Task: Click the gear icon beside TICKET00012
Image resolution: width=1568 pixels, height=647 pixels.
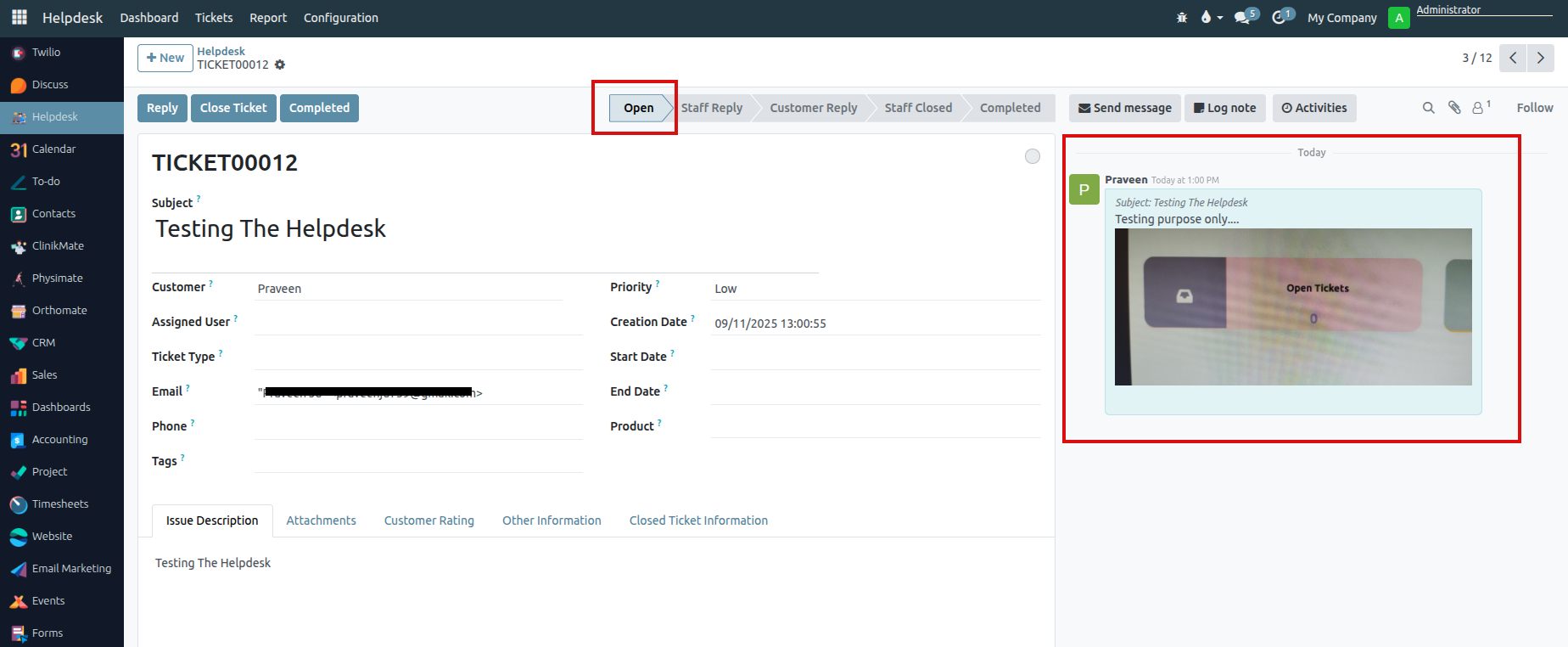Action: [280, 65]
